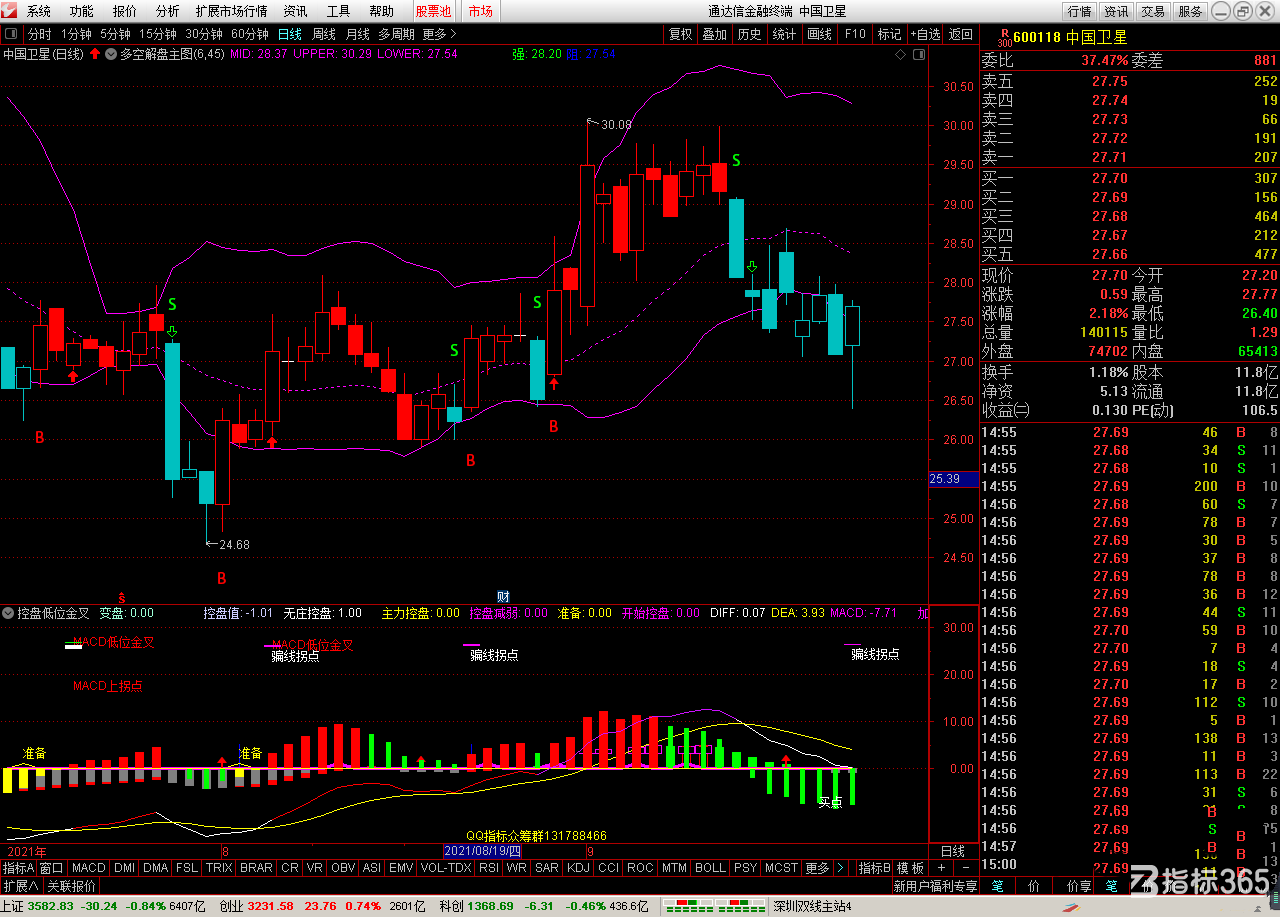Screen dimensions: 1280x918
Task: Select the BOLL indicator tab
Action: (710, 868)
